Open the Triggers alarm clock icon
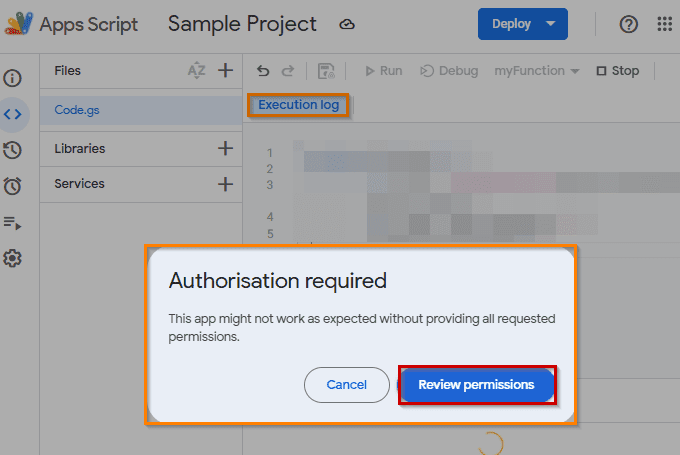Viewport: 680px width, 455px height. tap(13, 186)
